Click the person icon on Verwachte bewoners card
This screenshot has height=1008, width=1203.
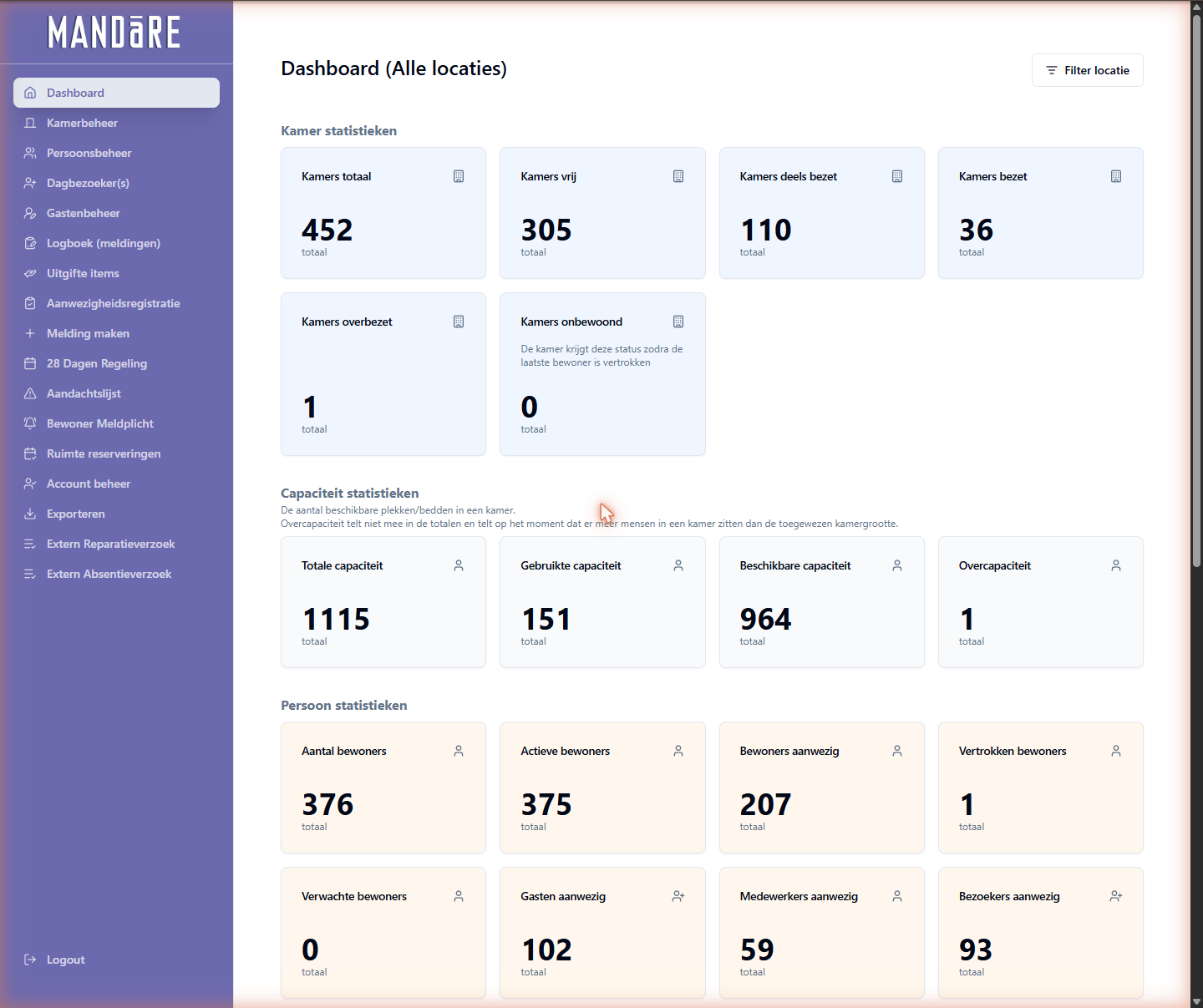click(x=459, y=896)
